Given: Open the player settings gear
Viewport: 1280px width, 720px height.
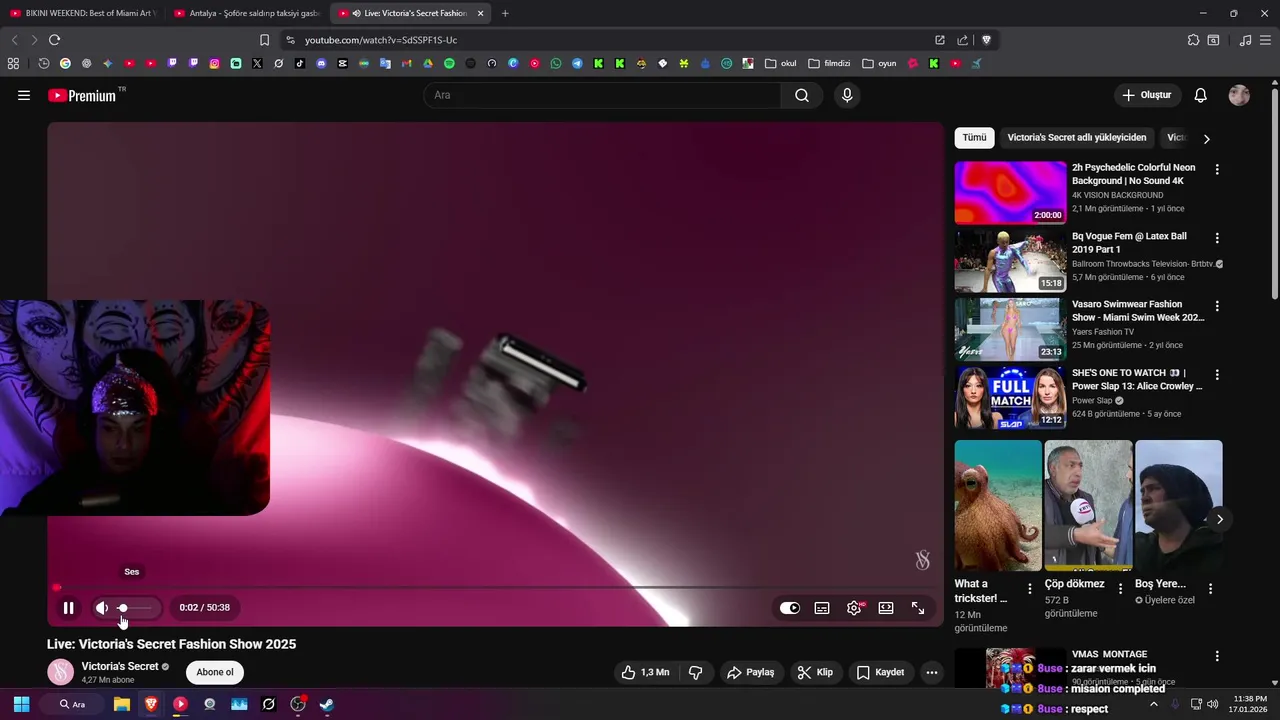Looking at the screenshot, I should click(854, 608).
